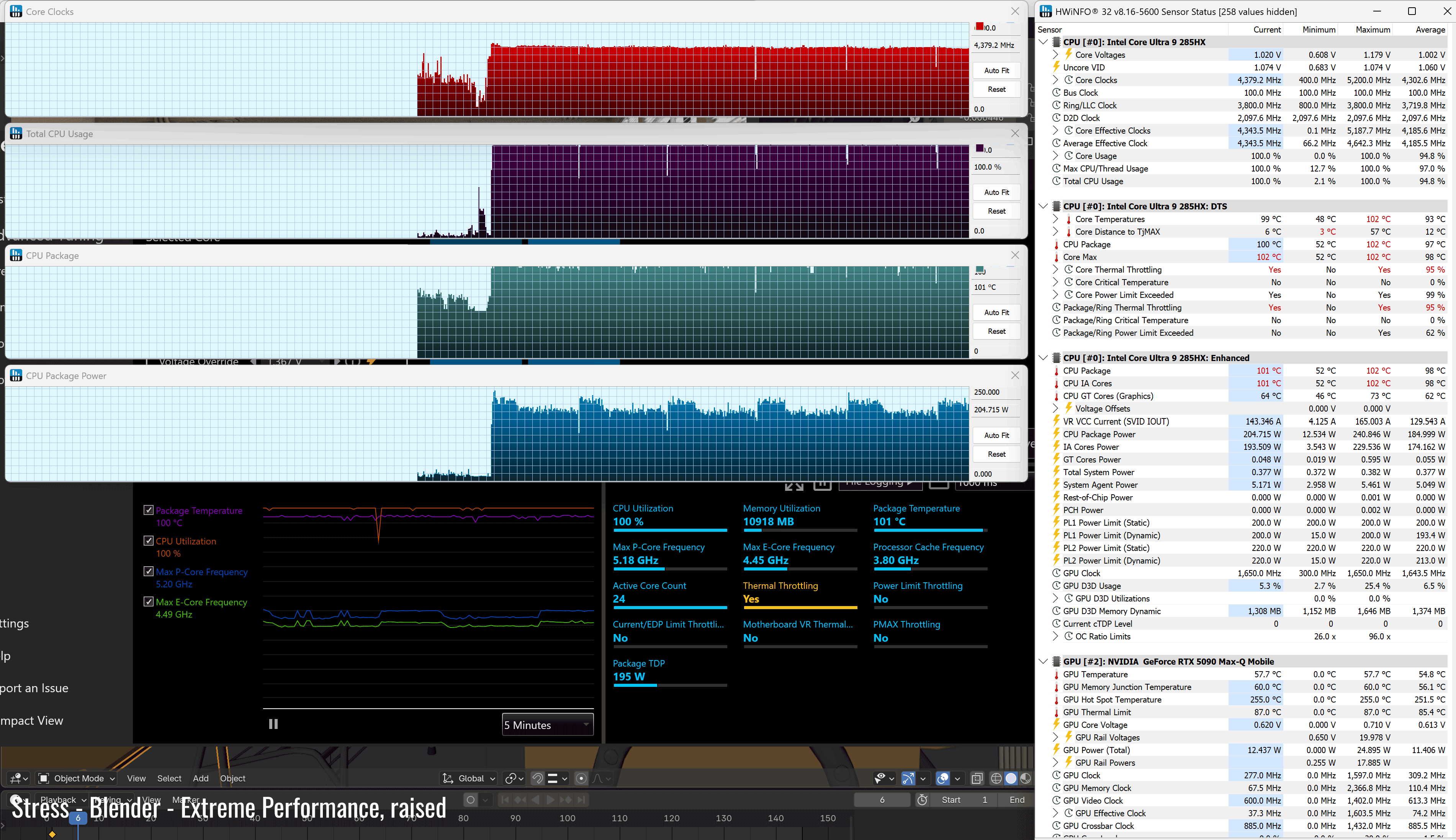Open Blender Add menu
This screenshot has width=1456, height=840.
201,778
